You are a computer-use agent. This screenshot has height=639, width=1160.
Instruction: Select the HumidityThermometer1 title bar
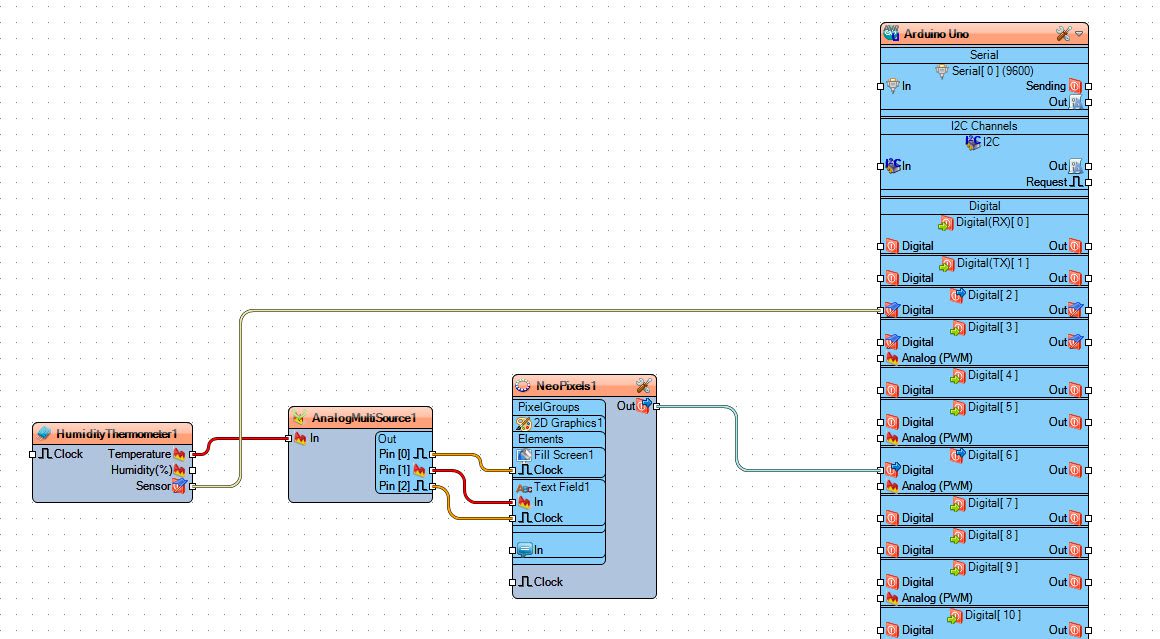[112, 433]
